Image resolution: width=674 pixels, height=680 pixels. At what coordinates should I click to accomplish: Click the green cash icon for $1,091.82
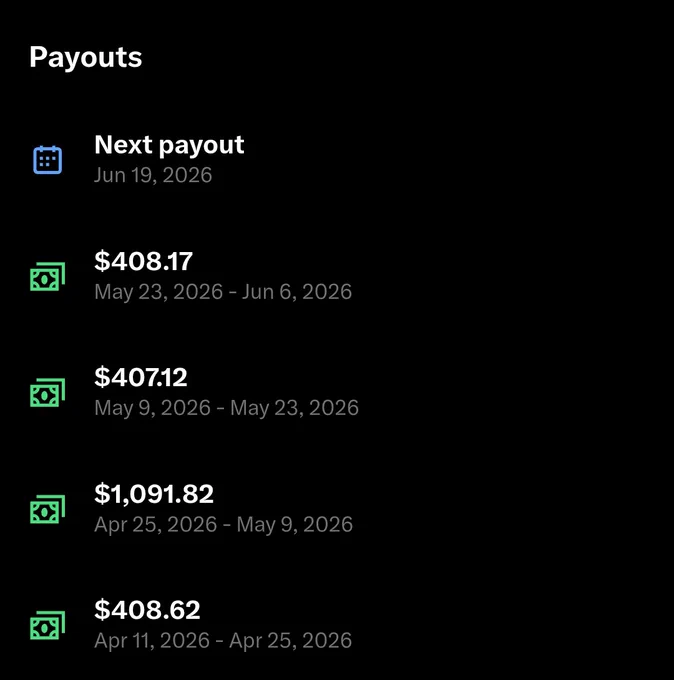pos(48,509)
